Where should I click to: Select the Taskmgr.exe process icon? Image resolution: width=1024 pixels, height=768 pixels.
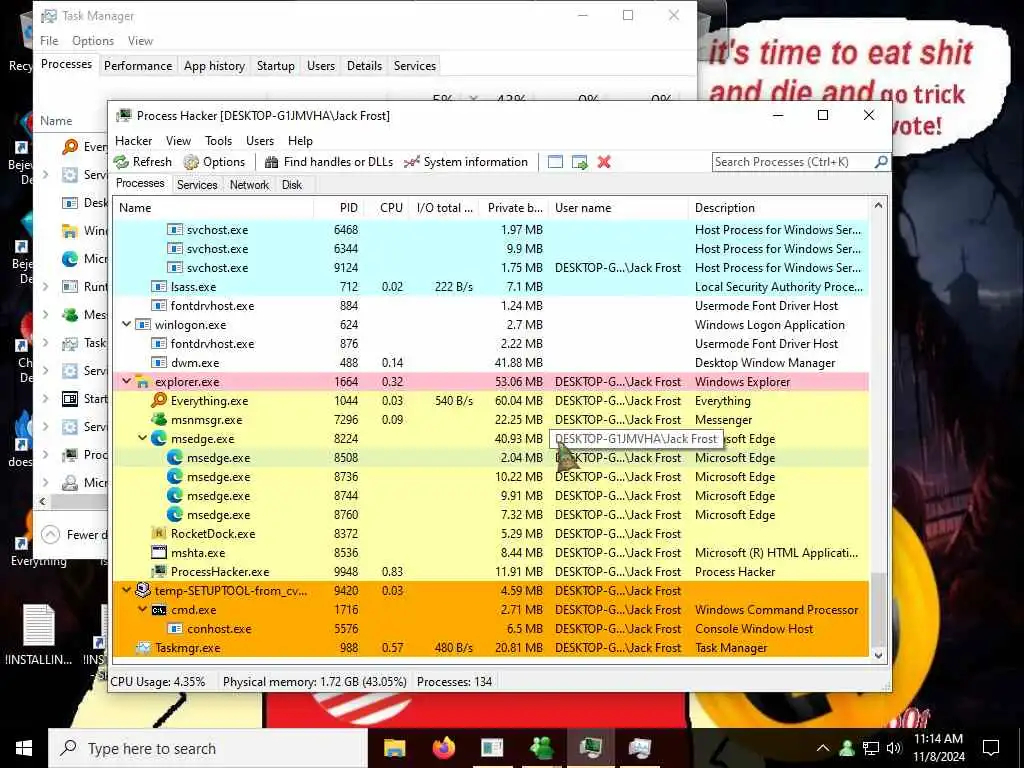(143, 647)
